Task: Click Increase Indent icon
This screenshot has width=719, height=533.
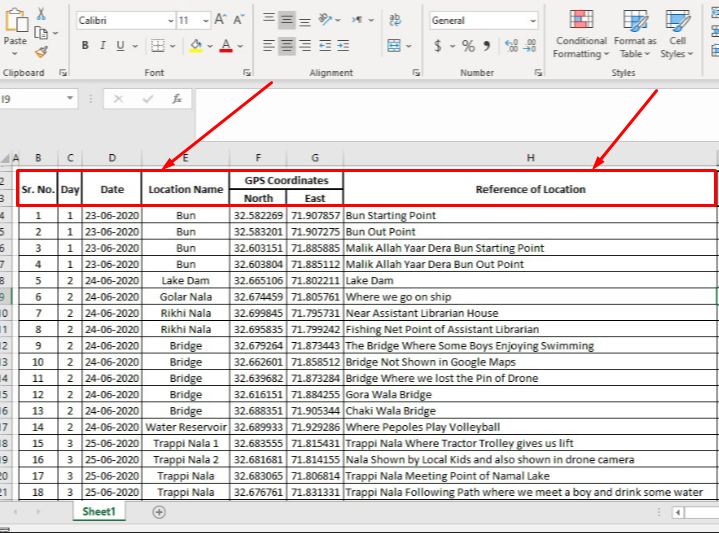Action: pyautogui.click(x=343, y=45)
